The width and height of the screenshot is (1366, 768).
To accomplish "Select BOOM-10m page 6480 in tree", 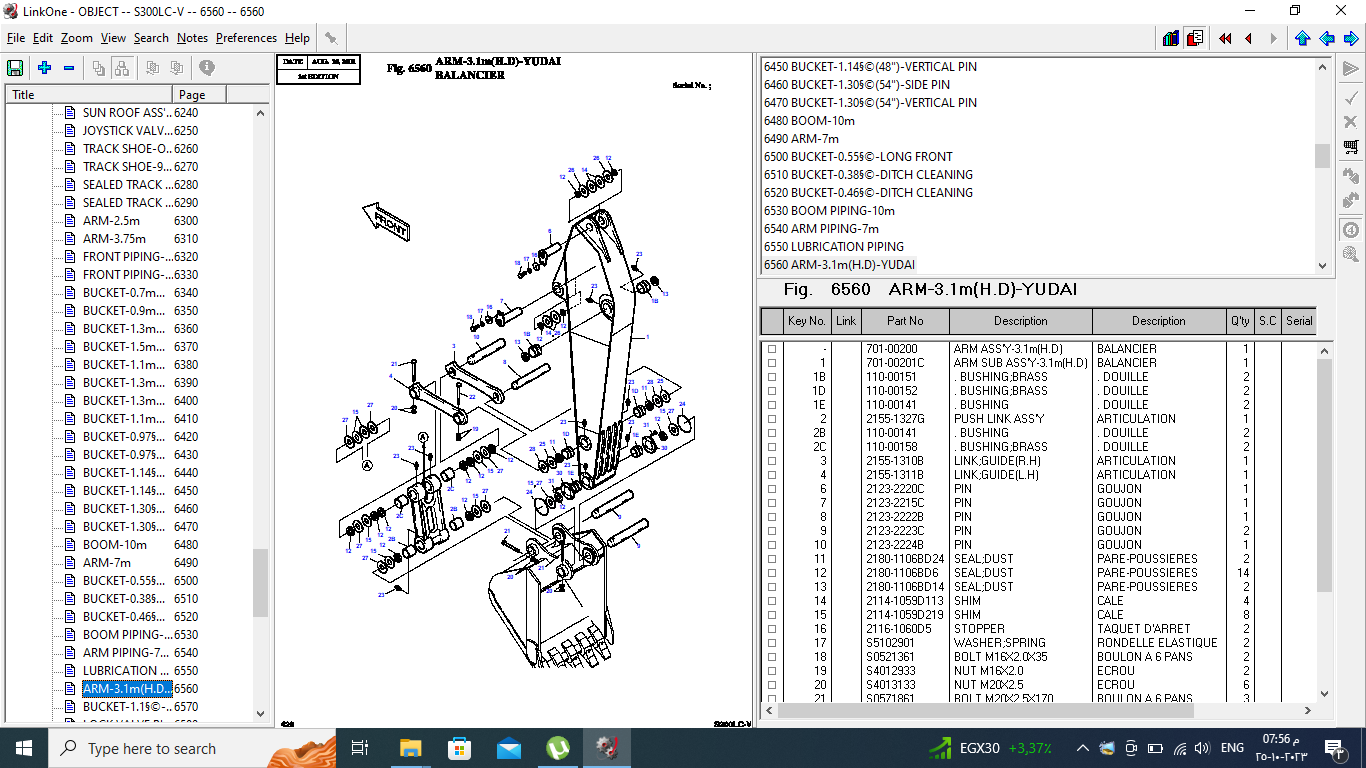I will (x=114, y=545).
